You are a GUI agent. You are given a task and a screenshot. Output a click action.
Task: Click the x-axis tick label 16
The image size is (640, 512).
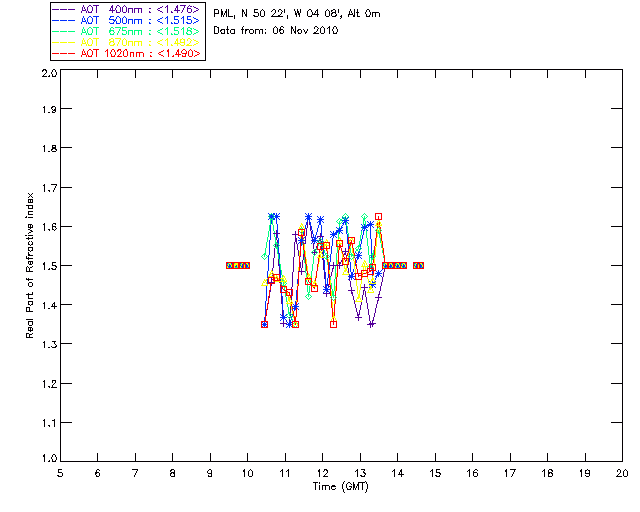pyautogui.click(x=473, y=473)
